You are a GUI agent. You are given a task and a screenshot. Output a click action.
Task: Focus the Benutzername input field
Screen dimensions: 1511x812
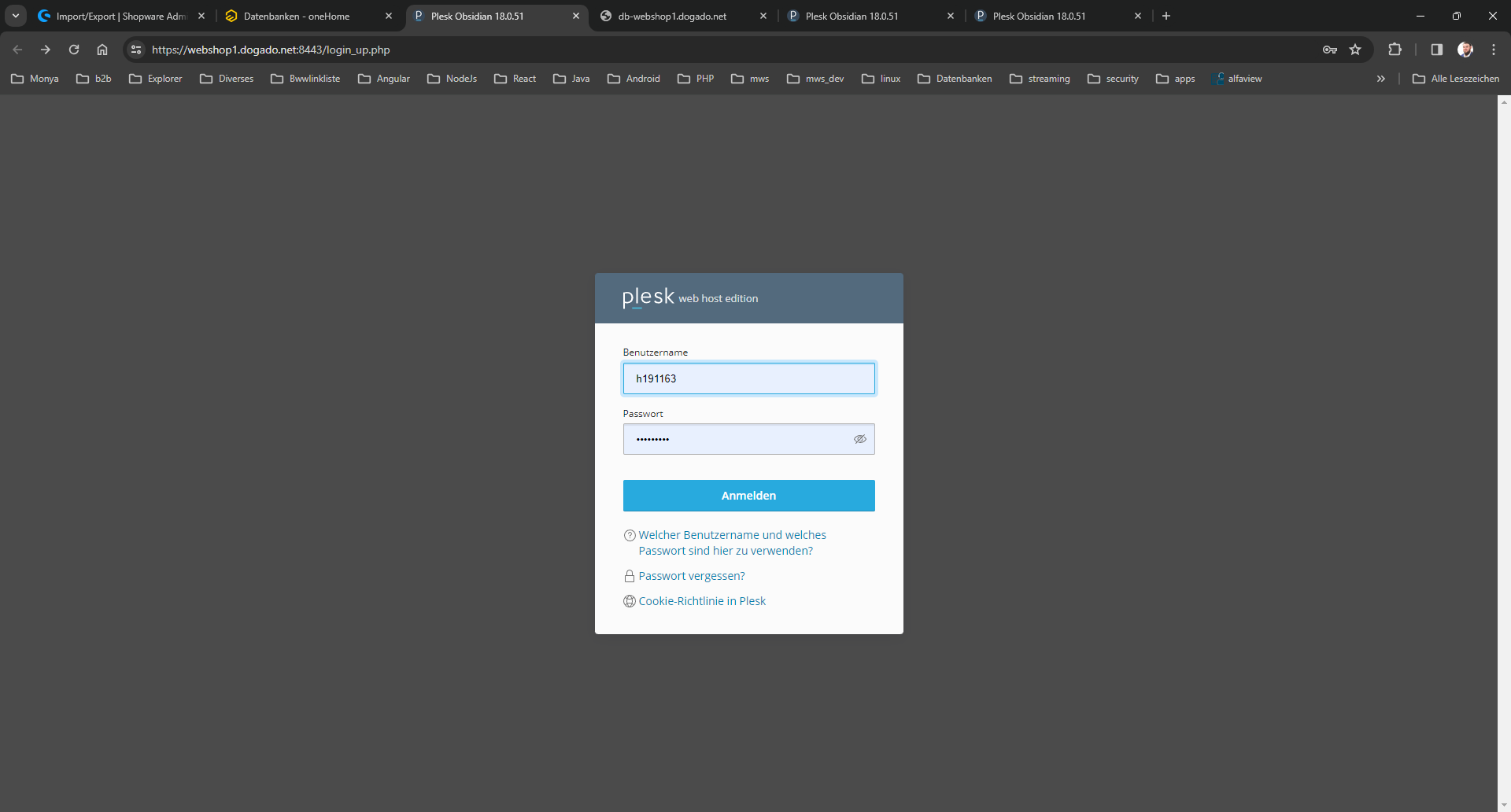tap(748, 378)
